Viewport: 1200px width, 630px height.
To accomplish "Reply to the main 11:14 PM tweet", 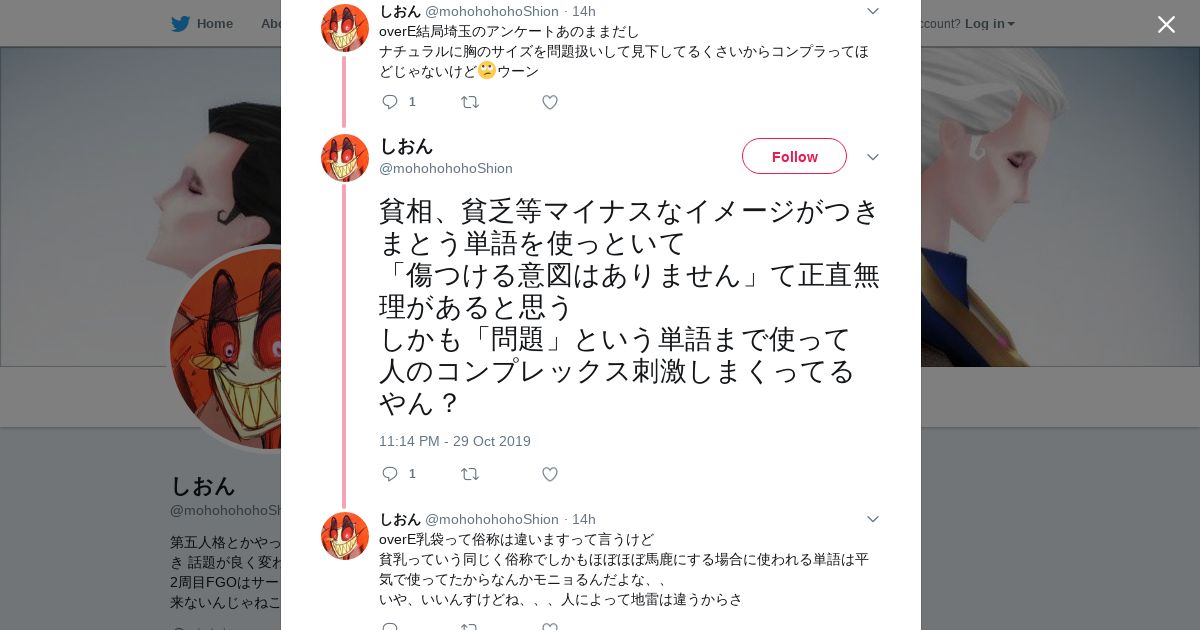I will (x=390, y=474).
